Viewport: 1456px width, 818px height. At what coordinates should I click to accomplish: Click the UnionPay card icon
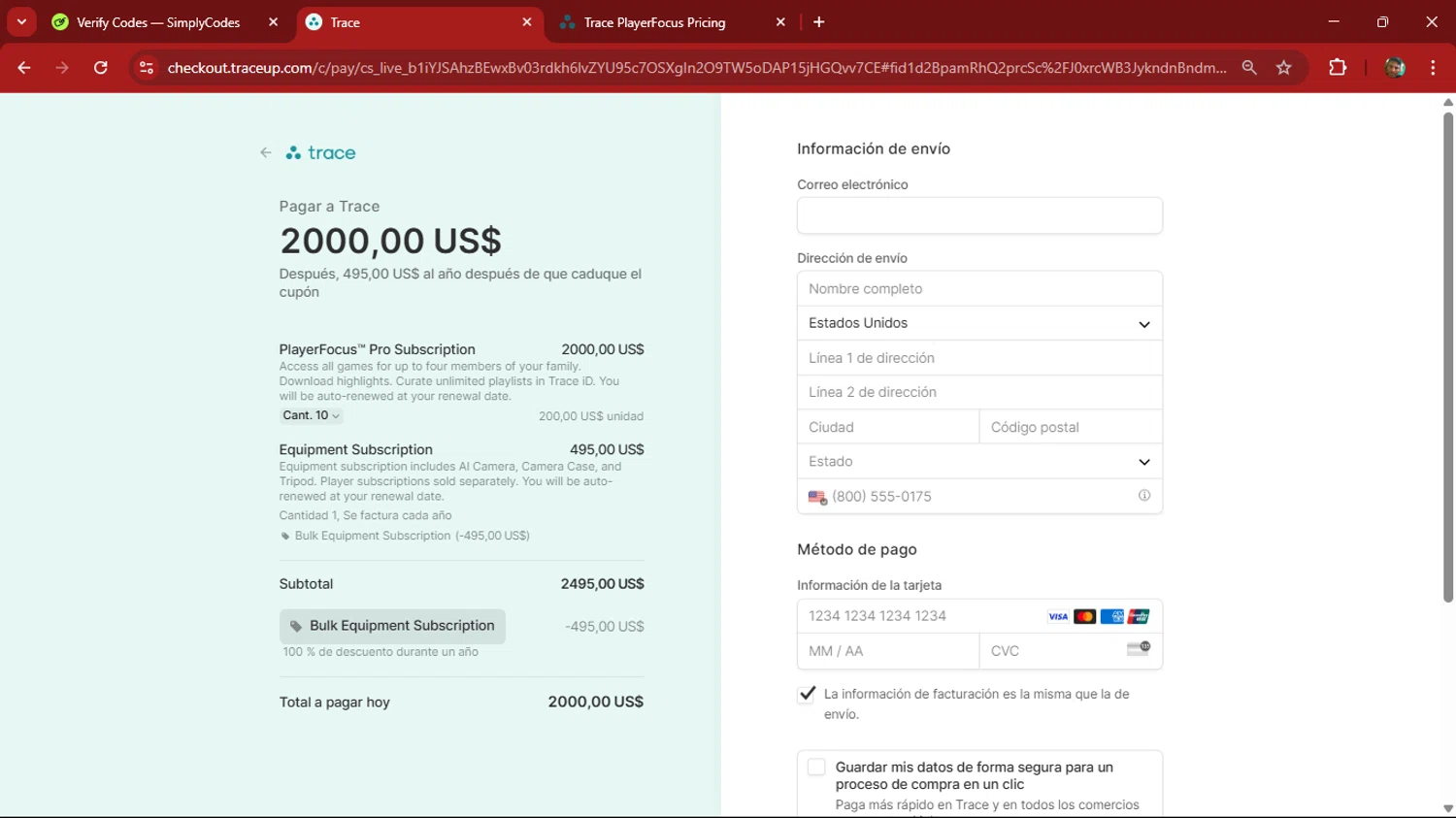[1139, 616]
